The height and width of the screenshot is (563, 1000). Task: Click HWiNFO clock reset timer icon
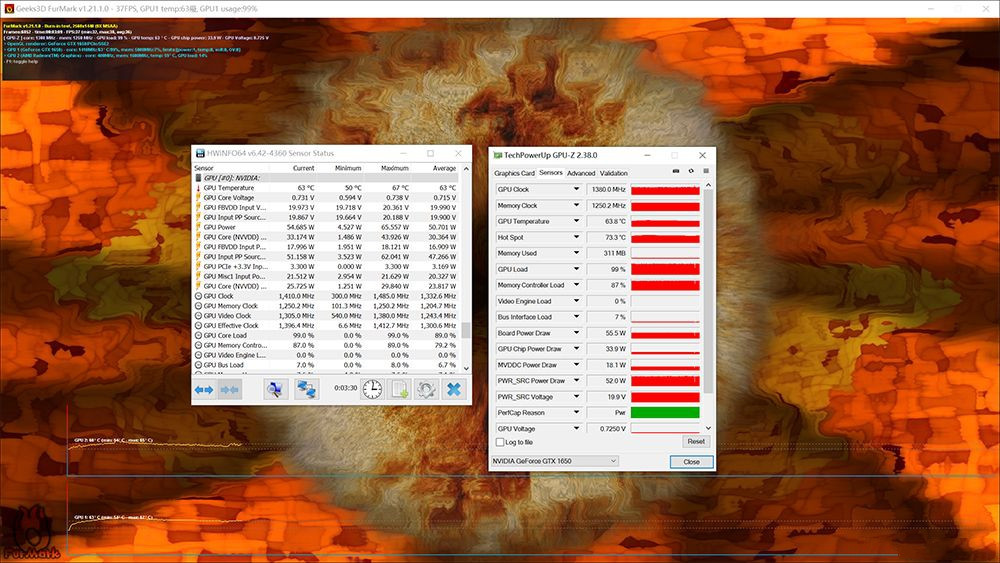(x=372, y=389)
